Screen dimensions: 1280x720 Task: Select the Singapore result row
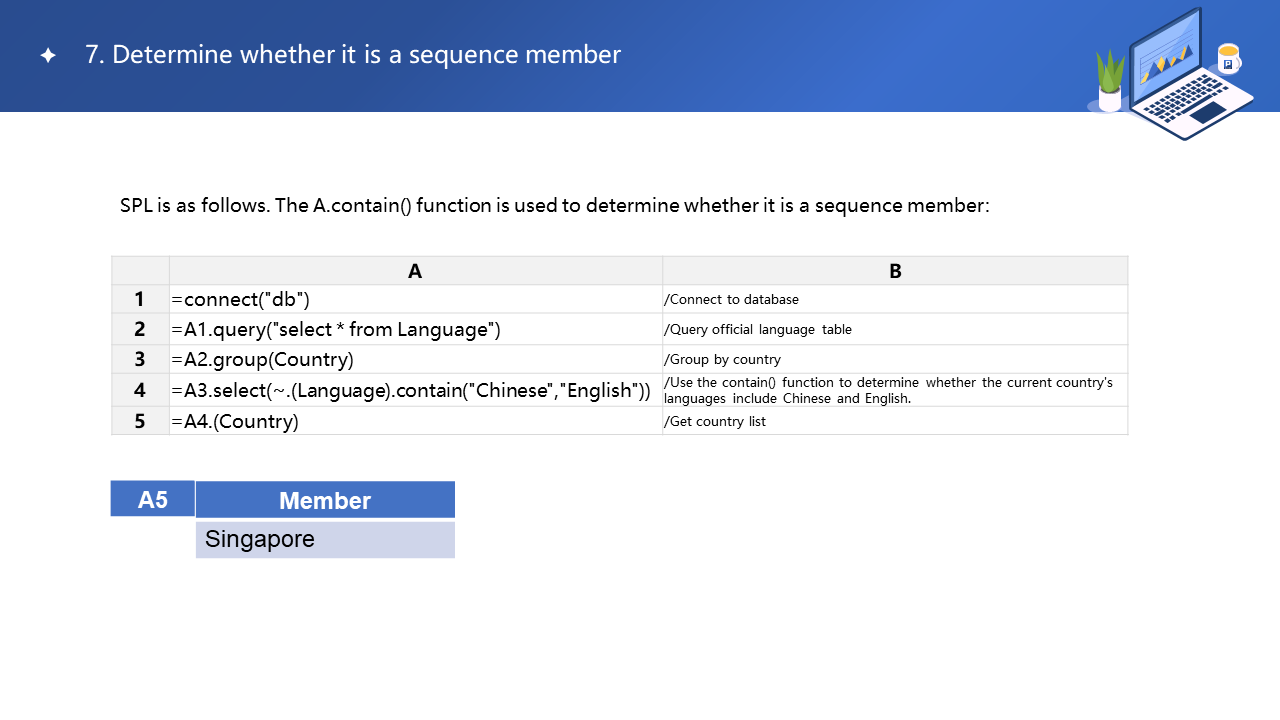(x=325, y=540)
